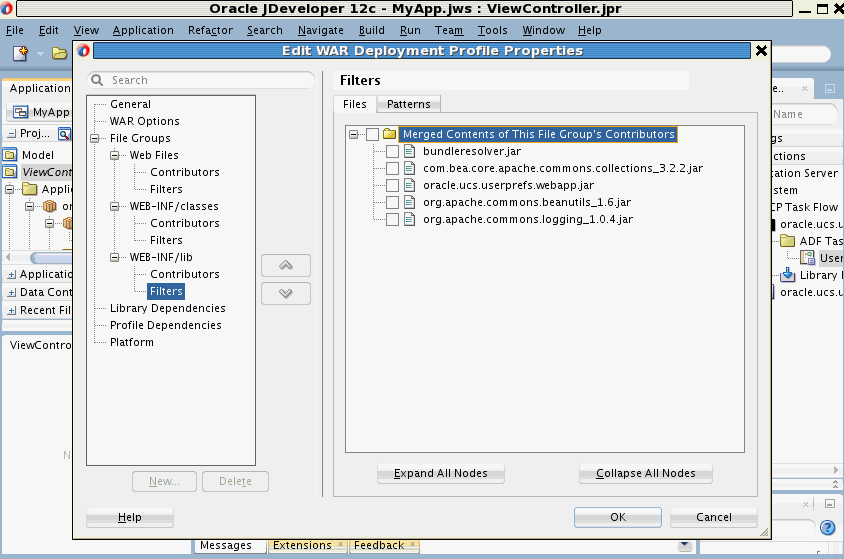The height and width of the screenshot is (559, 844).
Task: Select Contributors under WEB-INF/lib
Action: pos(185,274)
